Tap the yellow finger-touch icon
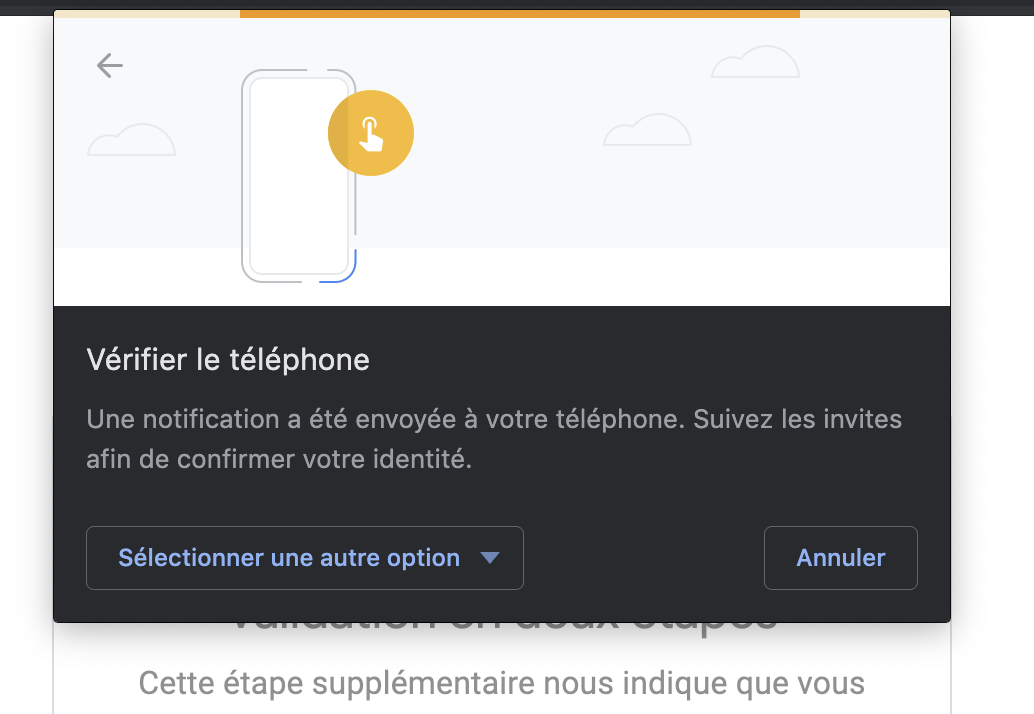Screen dimensions: 1034x714 coord(371,133)
